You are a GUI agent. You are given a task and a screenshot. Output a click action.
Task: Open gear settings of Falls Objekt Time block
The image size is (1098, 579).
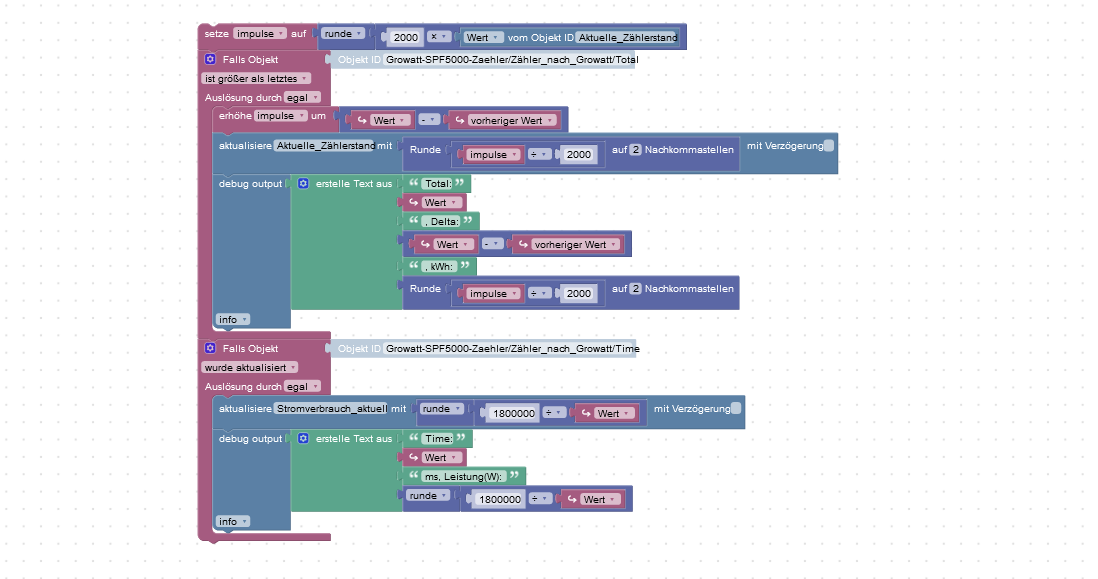pos(210,348)
